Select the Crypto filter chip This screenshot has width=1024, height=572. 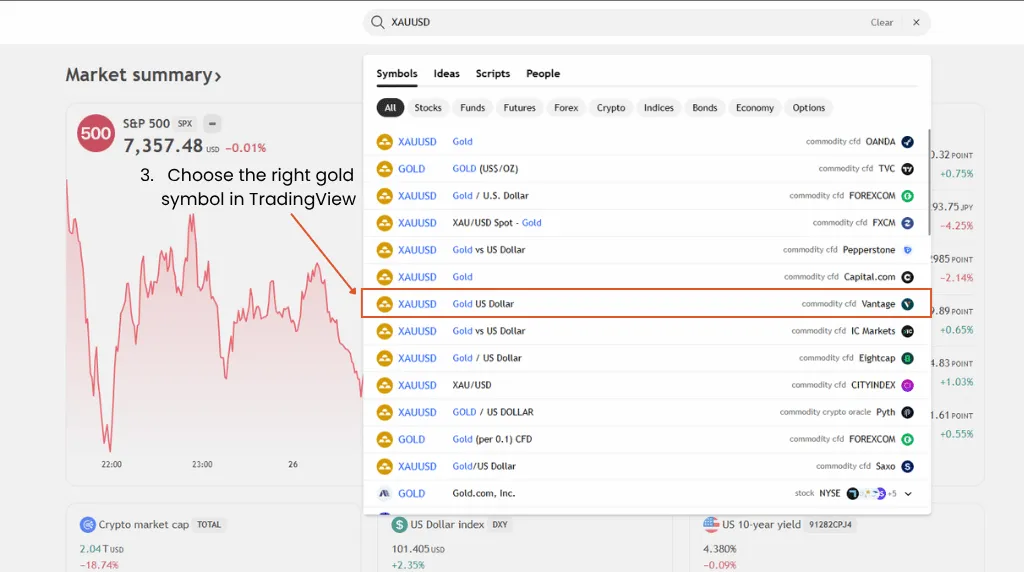click(x=611, y=108)
